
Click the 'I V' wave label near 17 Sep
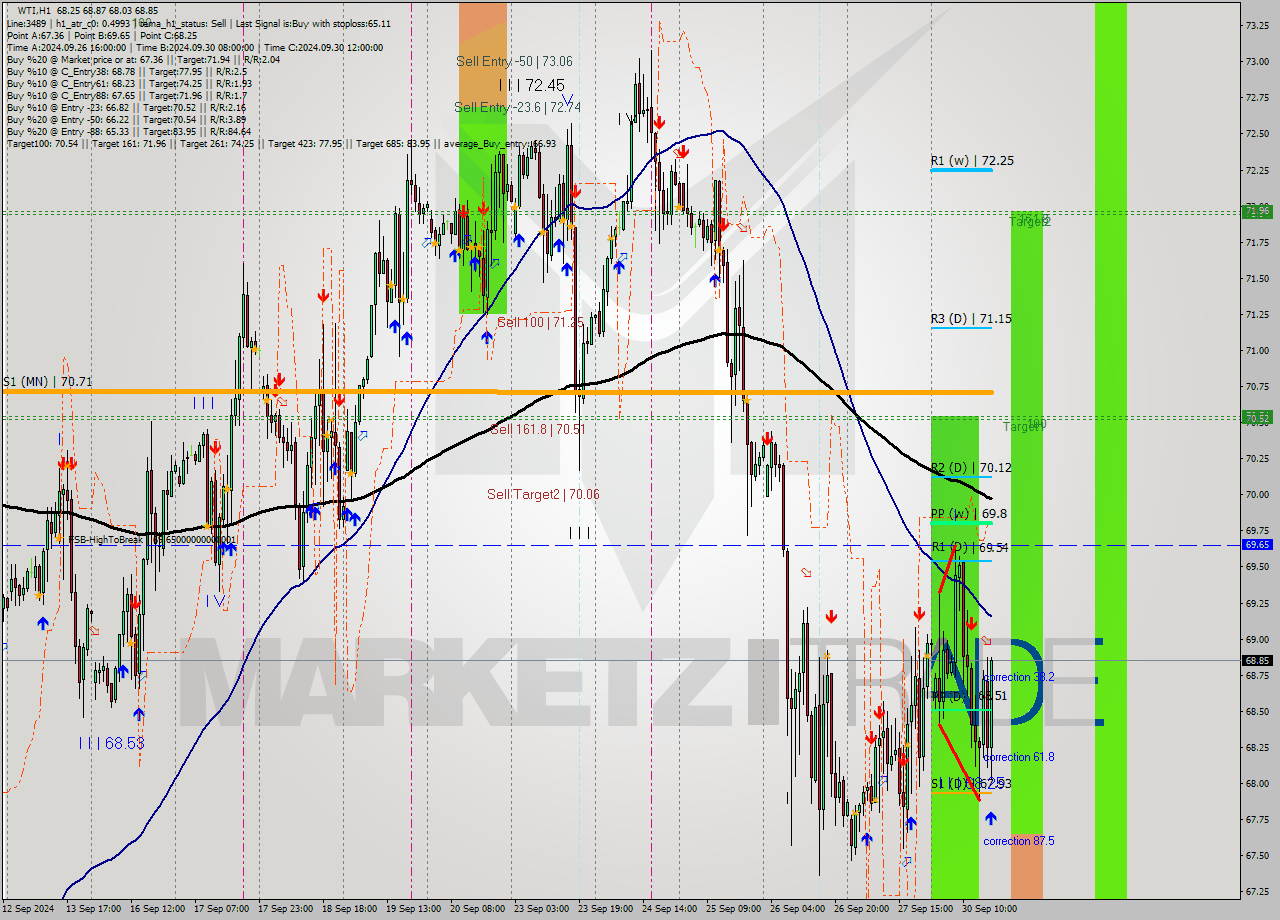(x=216, y=601)
